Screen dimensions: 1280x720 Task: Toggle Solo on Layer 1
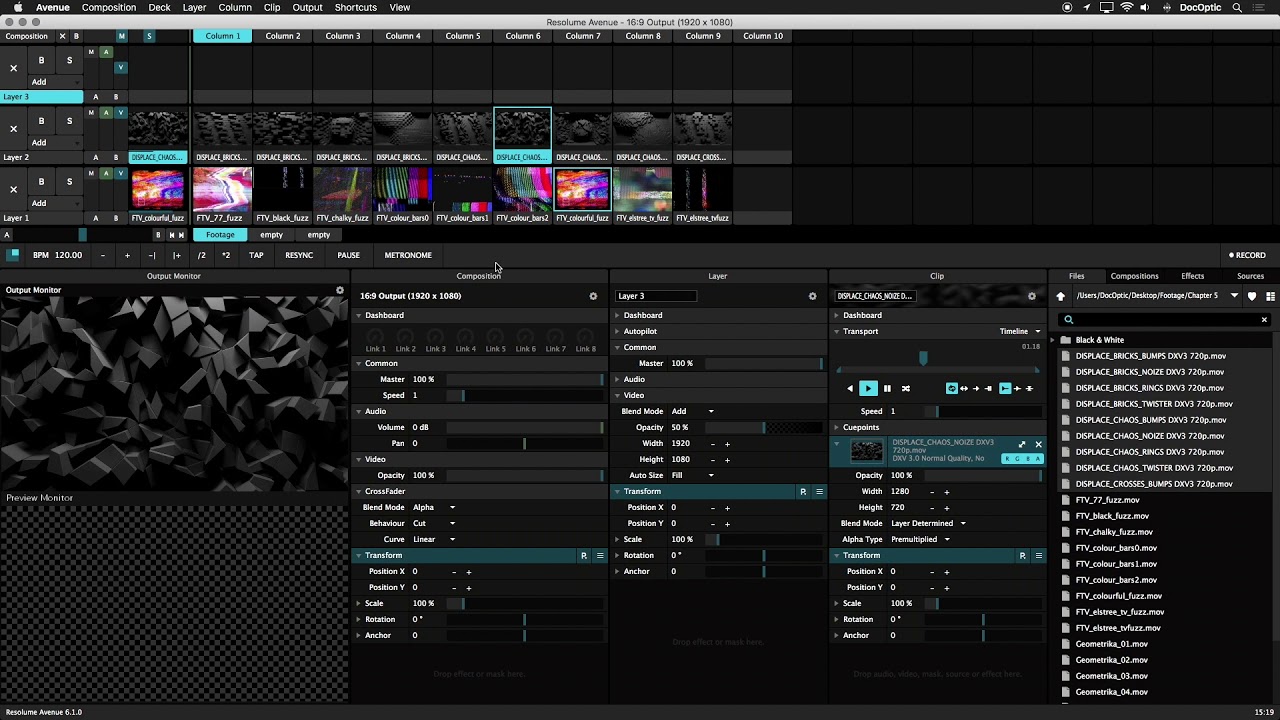[x=69, y=182]
